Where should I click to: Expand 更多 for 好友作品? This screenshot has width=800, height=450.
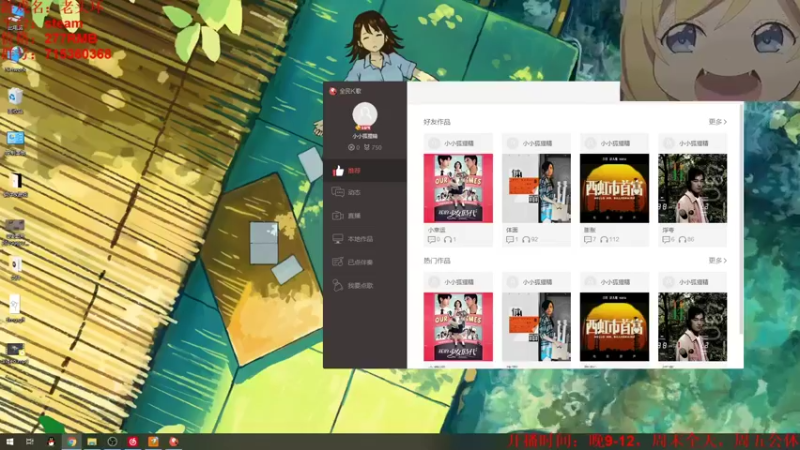[x=717, y=122]
